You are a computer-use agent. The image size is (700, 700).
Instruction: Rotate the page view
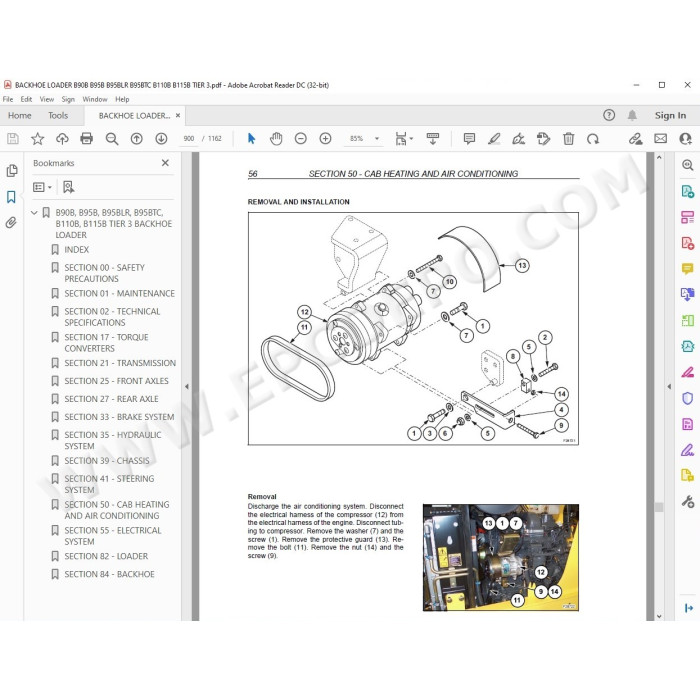(x=593, y=139)
